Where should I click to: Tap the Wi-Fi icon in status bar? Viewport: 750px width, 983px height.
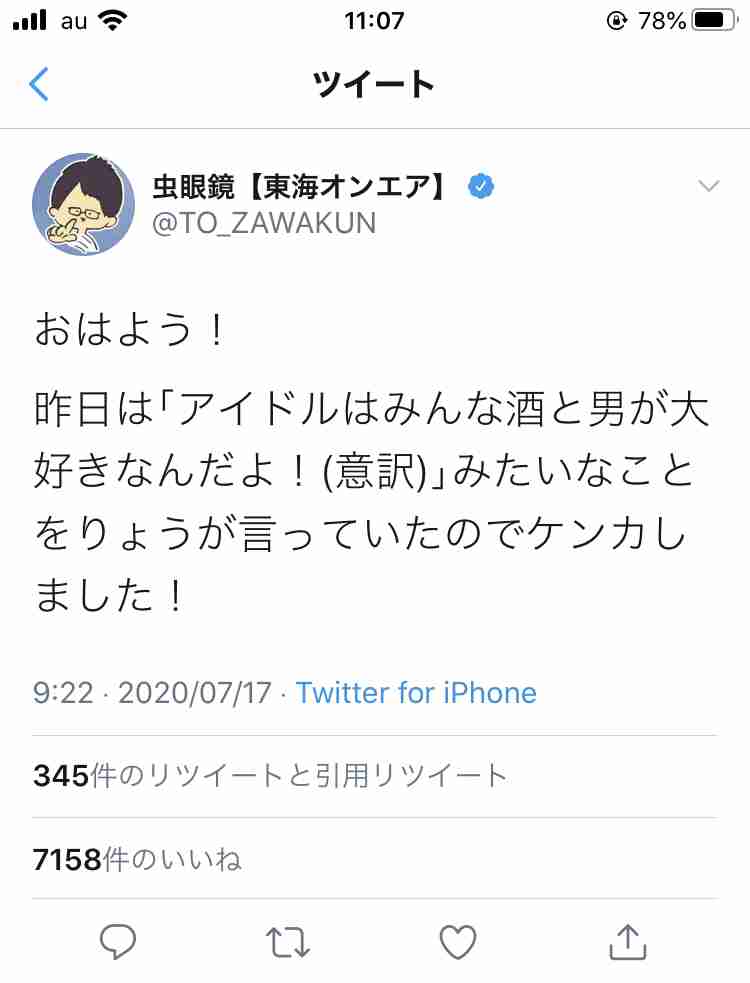pos(114,21)
